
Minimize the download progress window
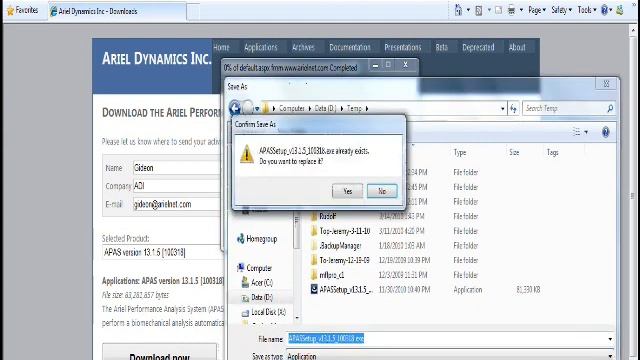(375, 65)
